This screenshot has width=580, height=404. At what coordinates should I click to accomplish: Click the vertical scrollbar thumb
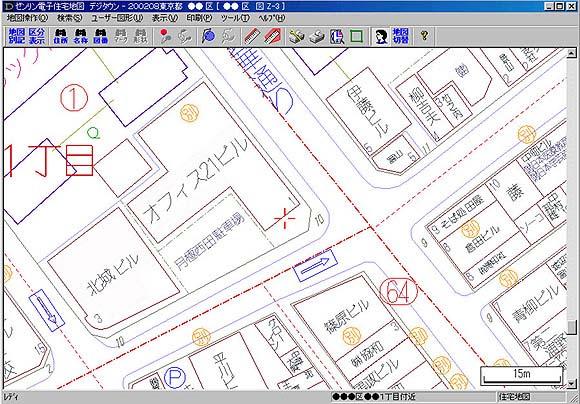point(571,327)
